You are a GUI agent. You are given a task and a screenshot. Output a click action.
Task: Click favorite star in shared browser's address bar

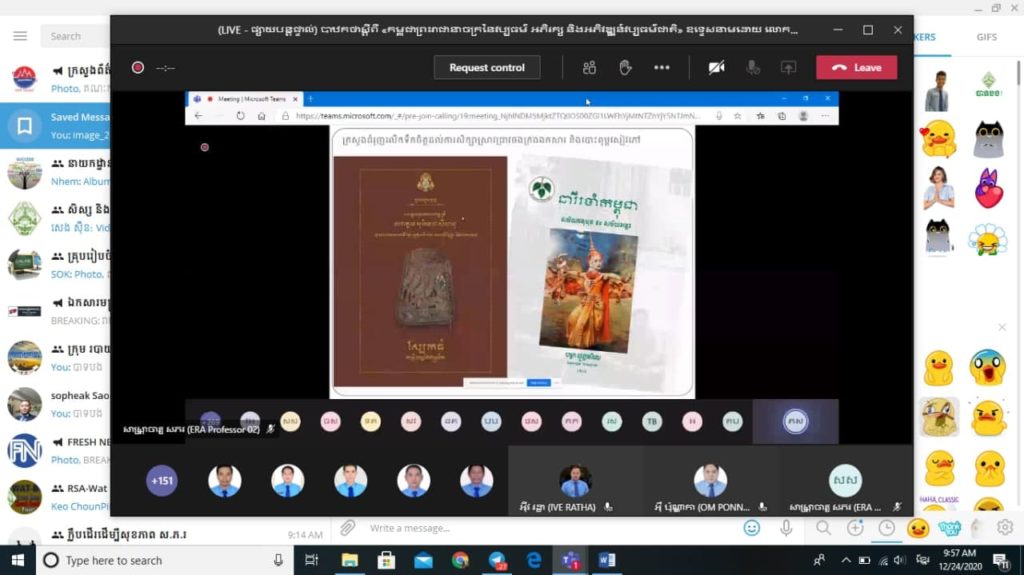tap(737, 116)
